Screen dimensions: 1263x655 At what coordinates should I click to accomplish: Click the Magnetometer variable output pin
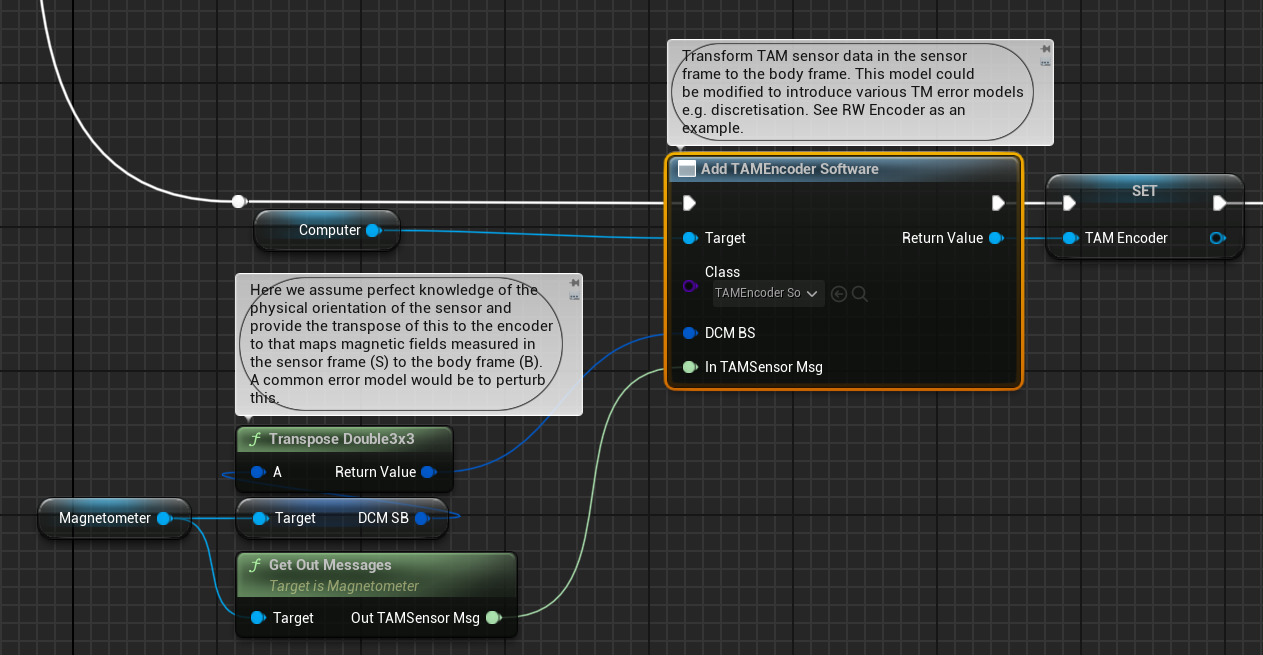(164, 518)
